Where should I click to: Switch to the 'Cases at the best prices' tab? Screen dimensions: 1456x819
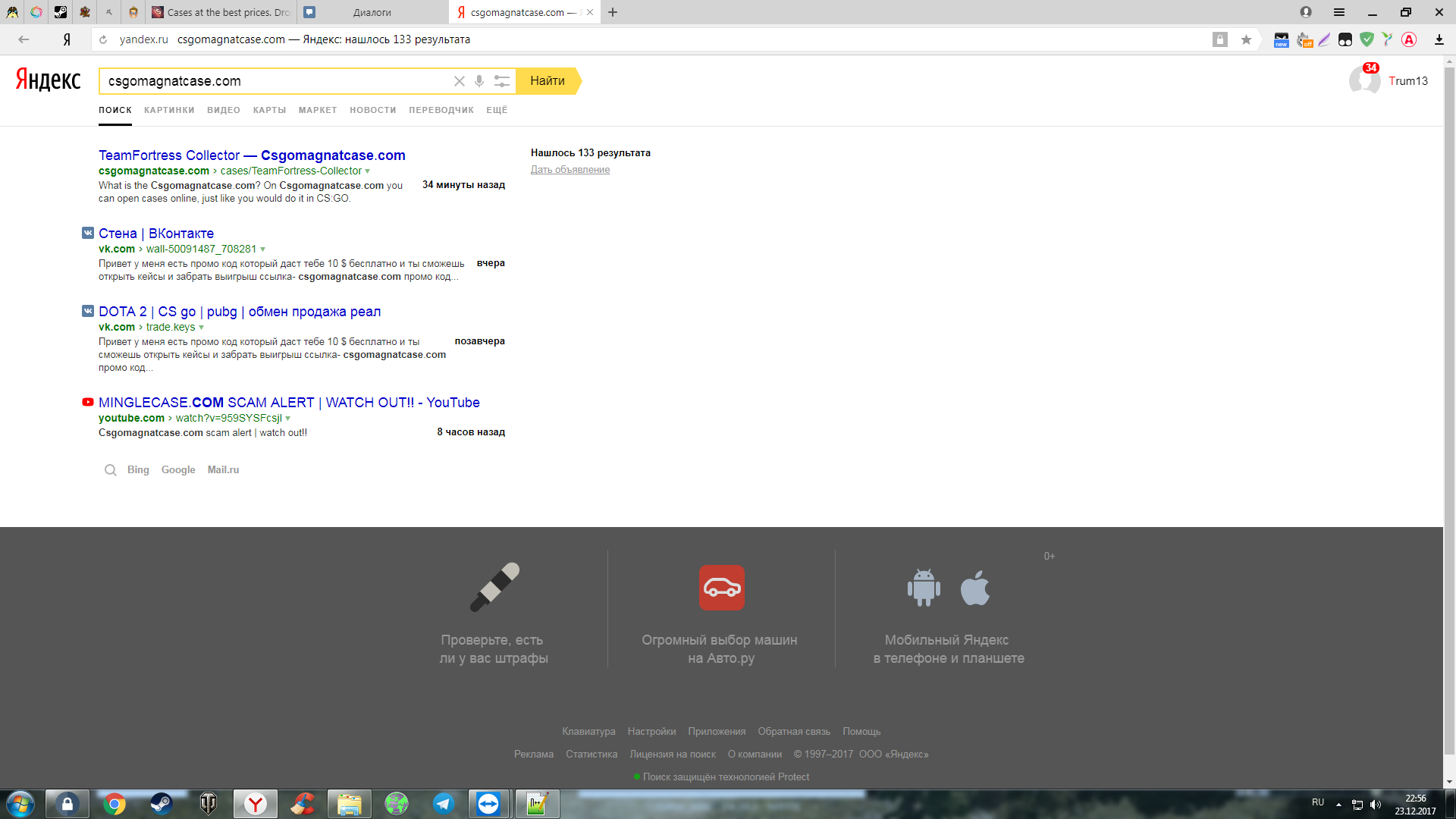coord(221,12)
